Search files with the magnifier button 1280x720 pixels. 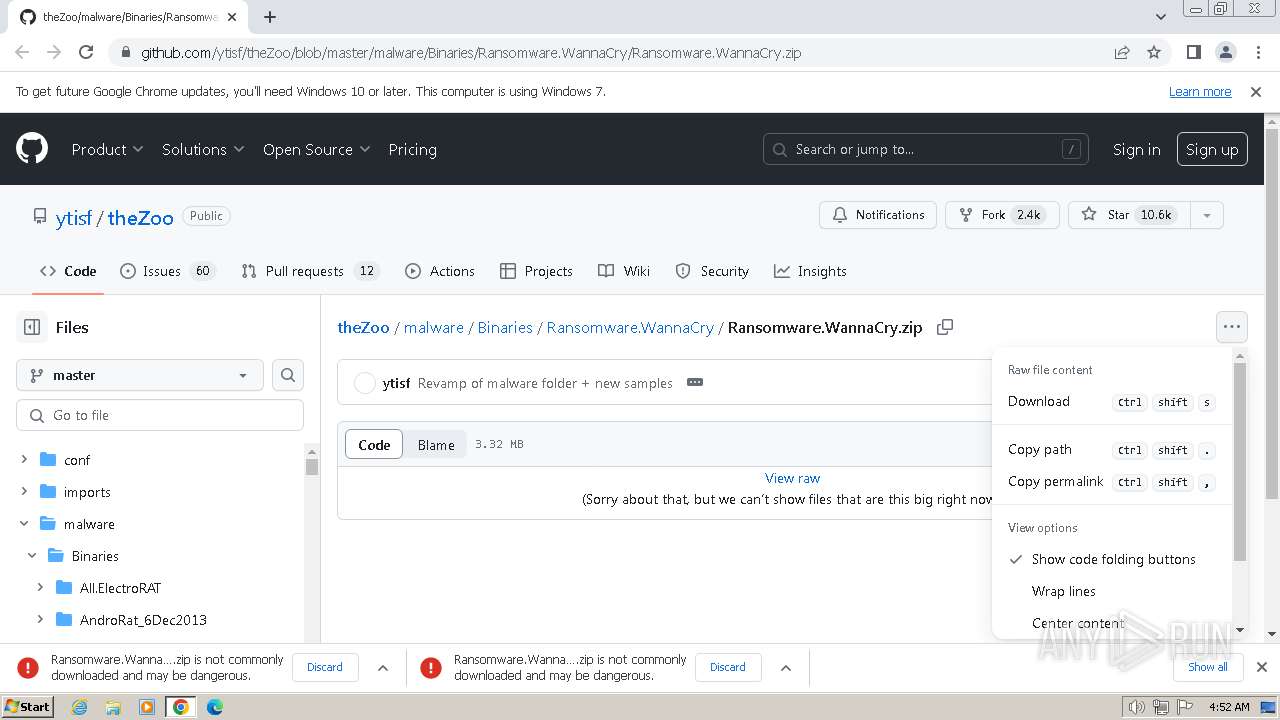[x=288, y=375]
